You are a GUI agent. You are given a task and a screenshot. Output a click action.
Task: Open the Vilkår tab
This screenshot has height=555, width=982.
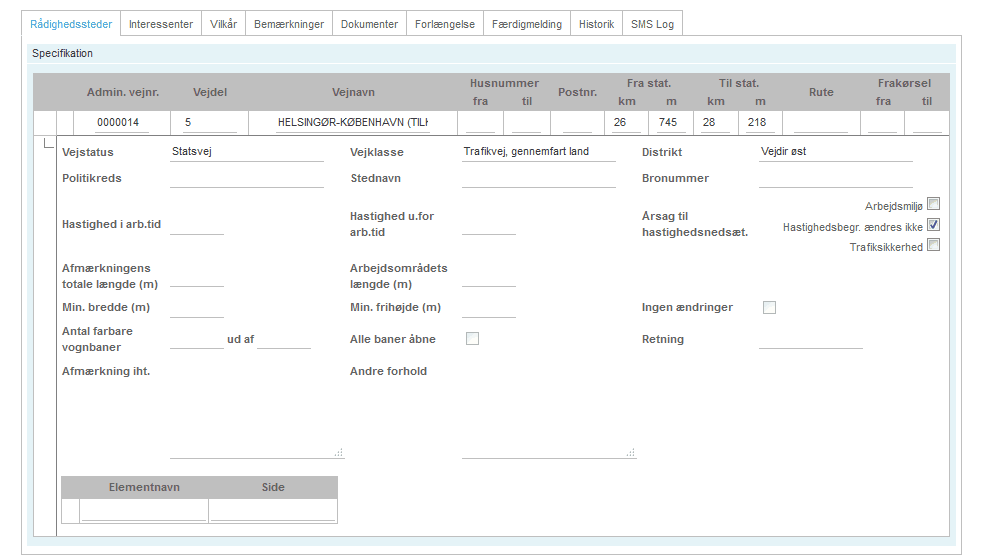[223, 24]
